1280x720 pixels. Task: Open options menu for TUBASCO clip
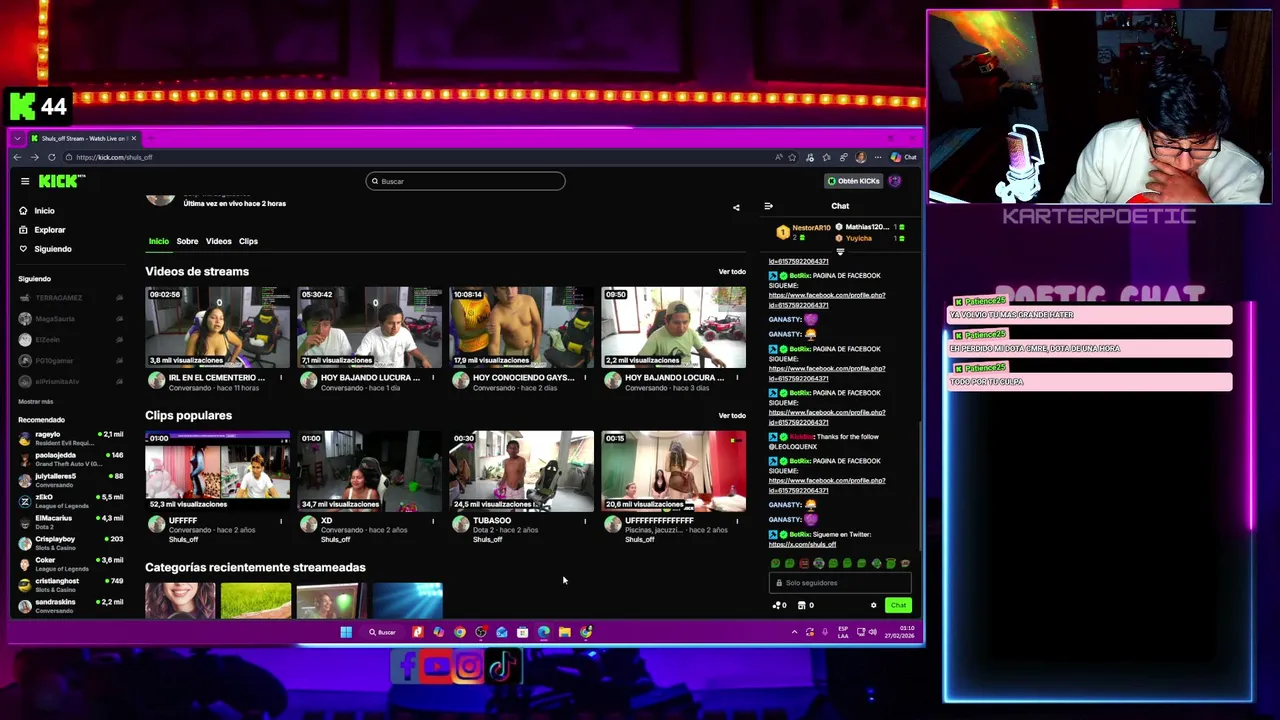pyautogui.click(x=585, y=521)
